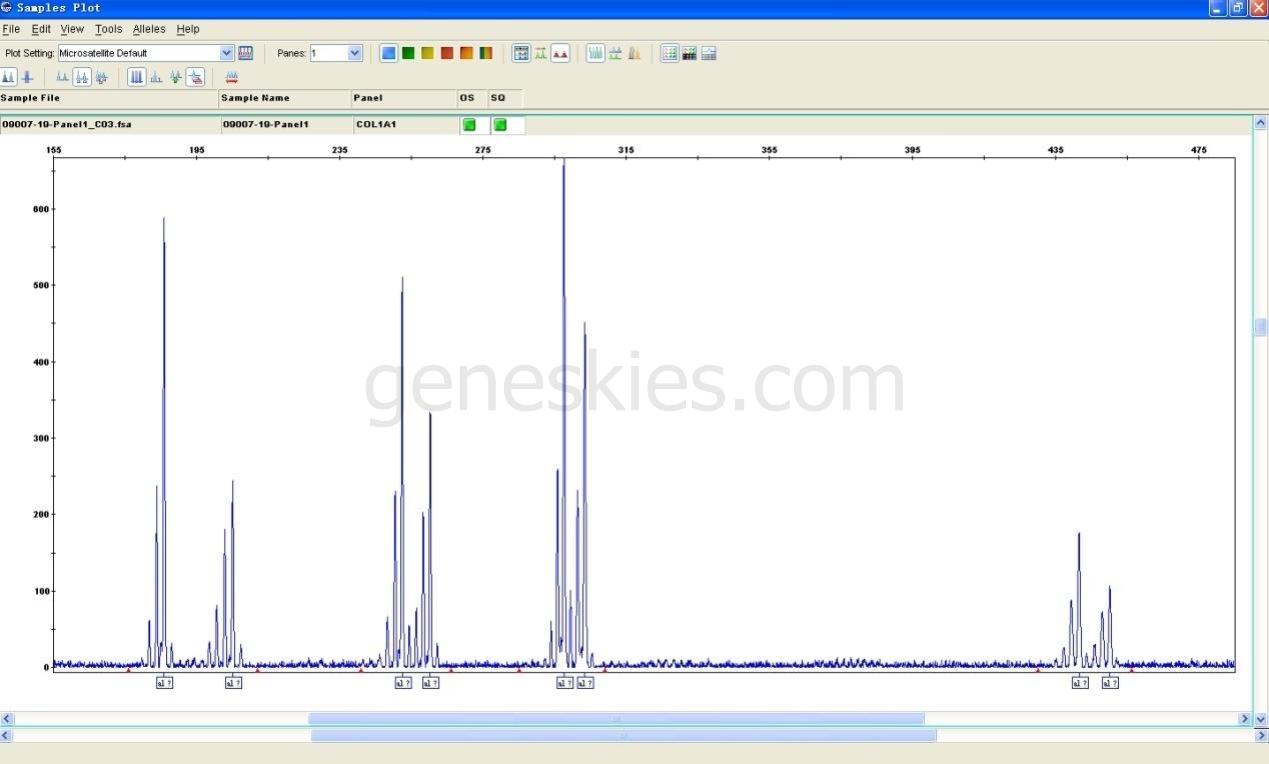Click the sizing table icon in toolbar
Screen dimensions: 1269x764
tap(521, 53)
